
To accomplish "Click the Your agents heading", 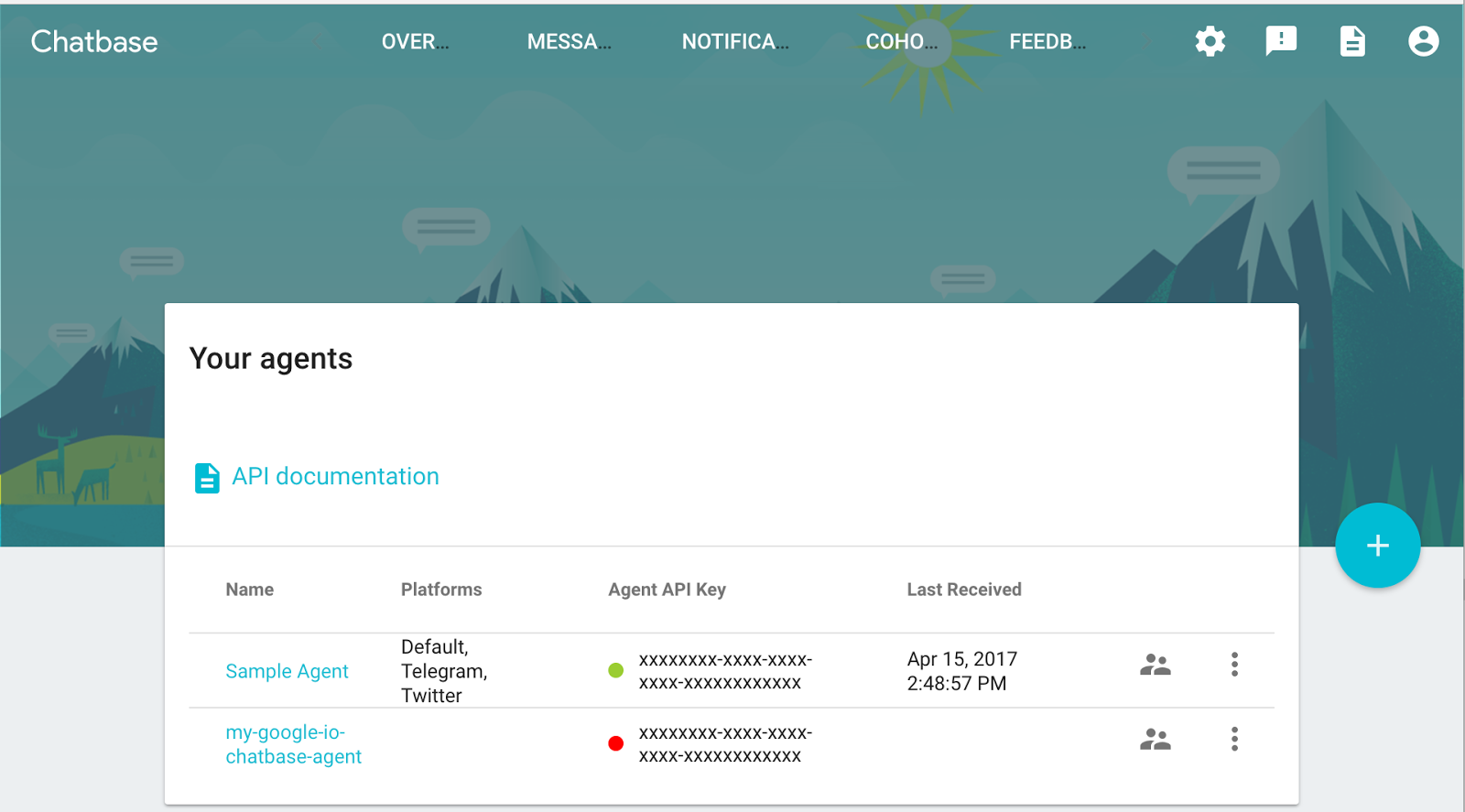I will click(x=271, y=359).
